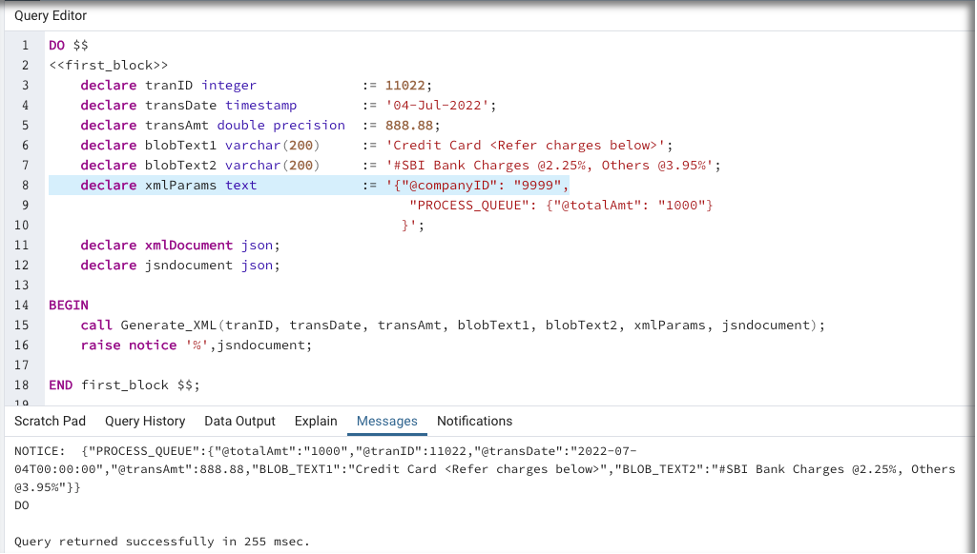Click the 'END first_block $$;' line
Viewport: 977px width, 554px height.
[x=124, y=384]
